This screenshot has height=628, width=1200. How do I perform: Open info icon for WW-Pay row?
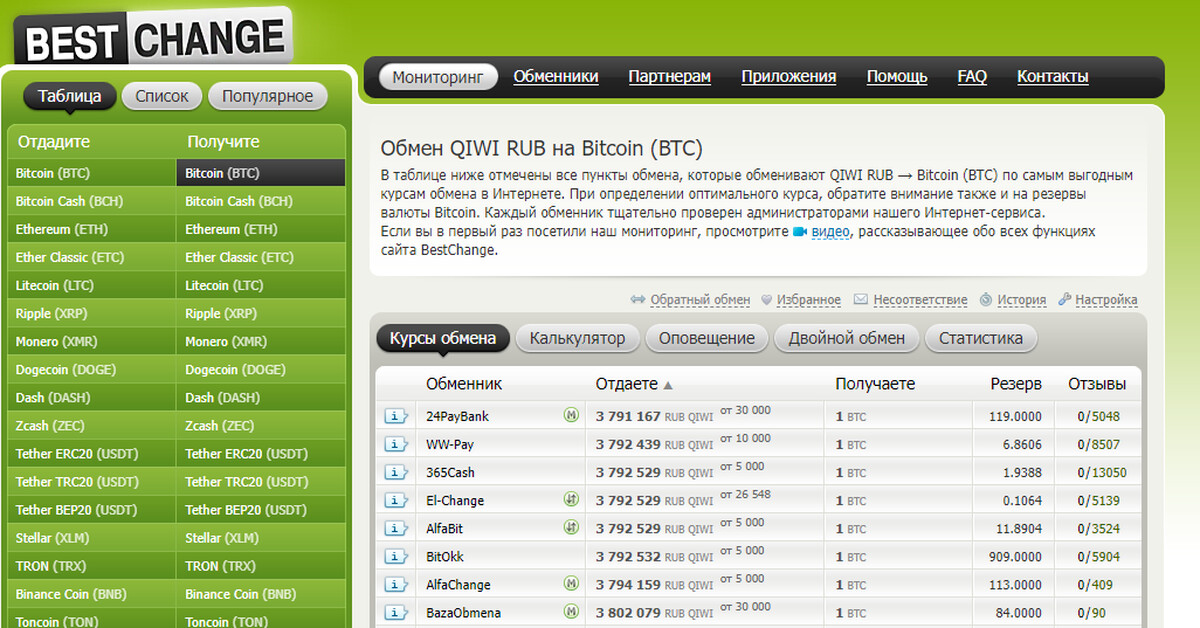395,444
